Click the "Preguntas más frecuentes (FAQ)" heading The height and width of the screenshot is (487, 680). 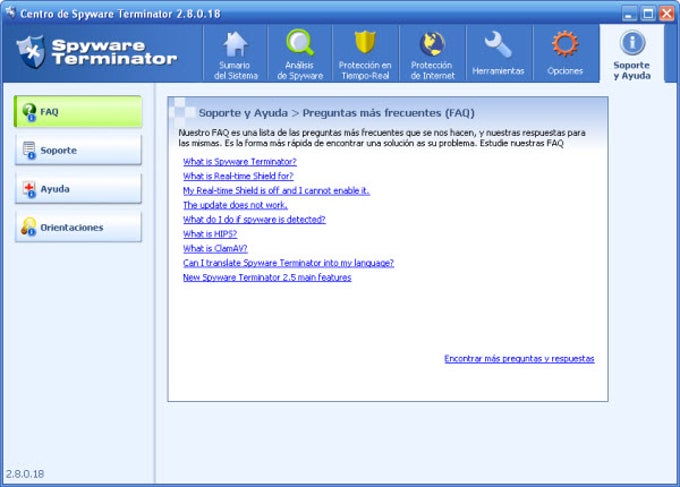[x=389, y=113]
